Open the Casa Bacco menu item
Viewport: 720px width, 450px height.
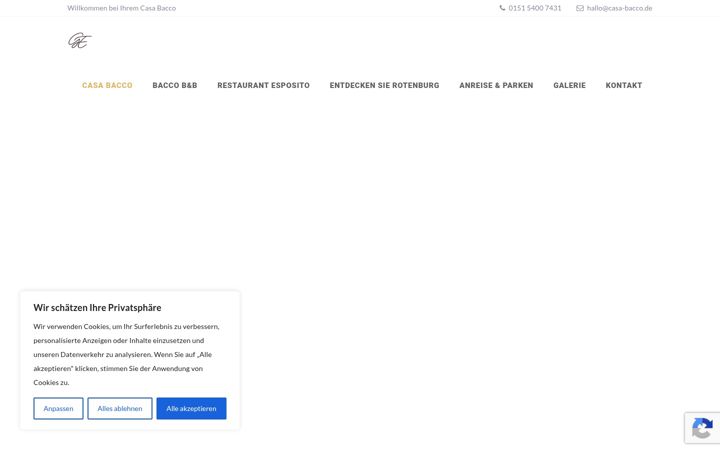107,85
